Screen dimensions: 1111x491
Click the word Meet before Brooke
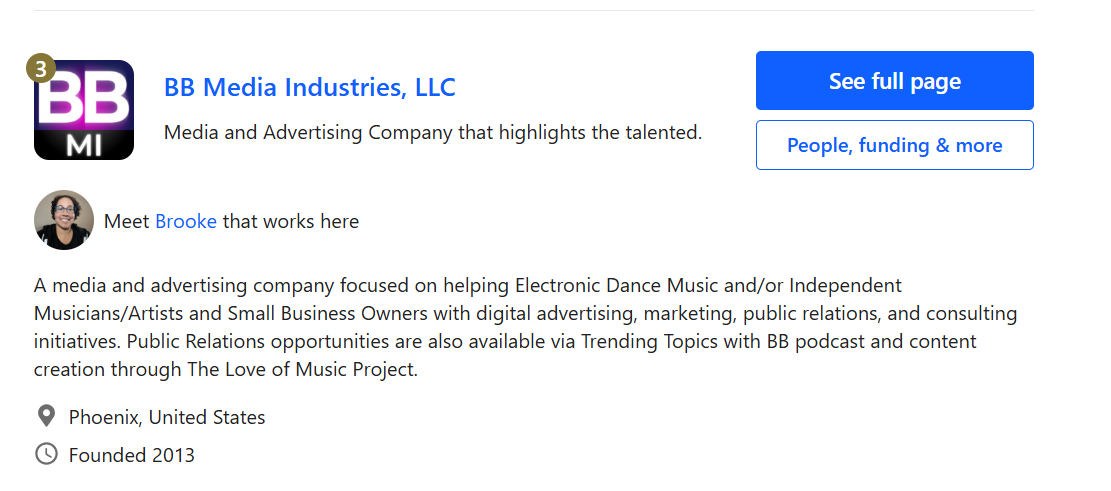click(127, 221)
